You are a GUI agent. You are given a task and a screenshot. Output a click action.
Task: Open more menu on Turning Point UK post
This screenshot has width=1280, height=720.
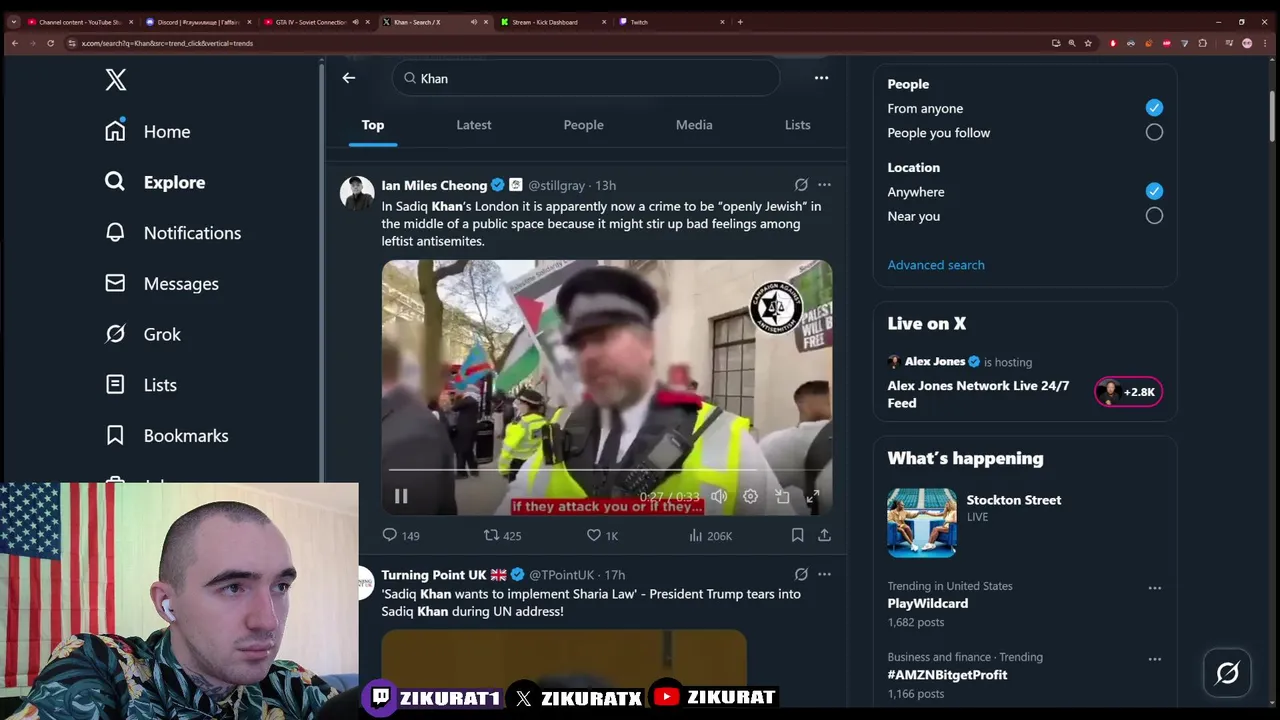(x=824, y=574)
